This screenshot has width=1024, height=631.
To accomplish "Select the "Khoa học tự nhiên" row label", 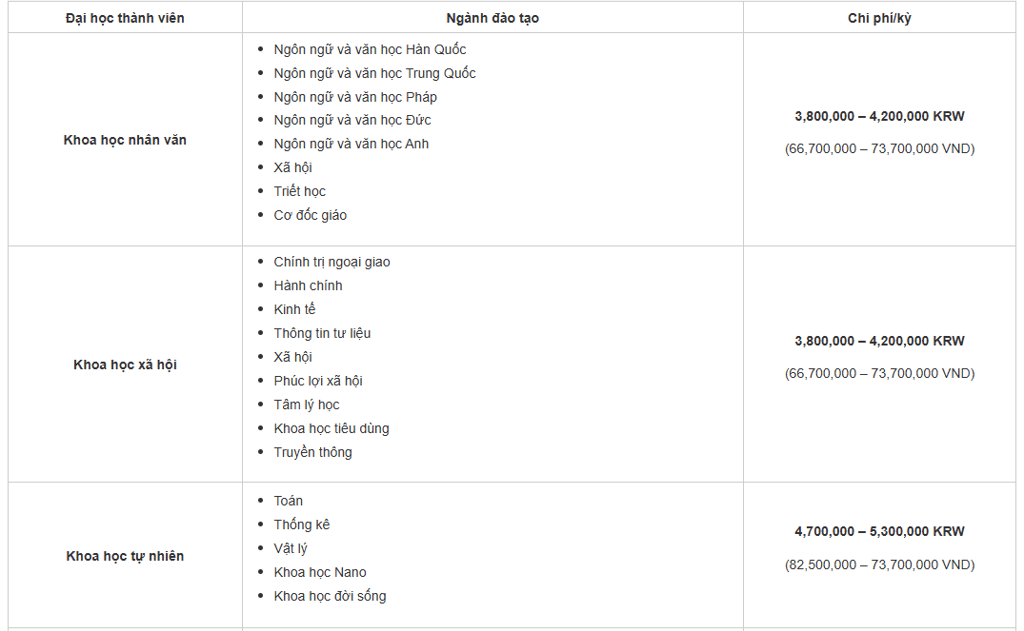I will pyautogui.click(x=125, y=556).
